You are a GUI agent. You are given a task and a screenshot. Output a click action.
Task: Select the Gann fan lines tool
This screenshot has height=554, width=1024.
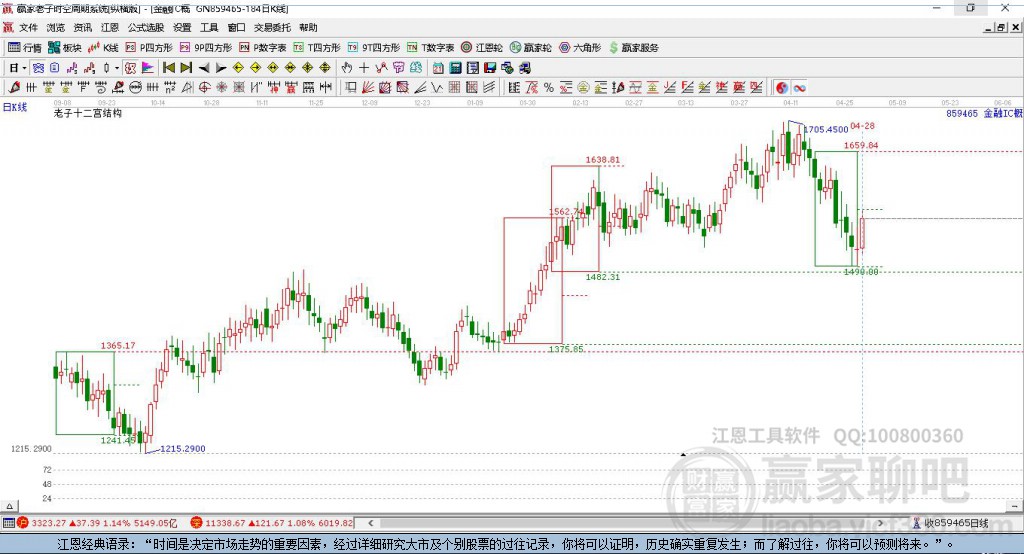tap(368, 88)
